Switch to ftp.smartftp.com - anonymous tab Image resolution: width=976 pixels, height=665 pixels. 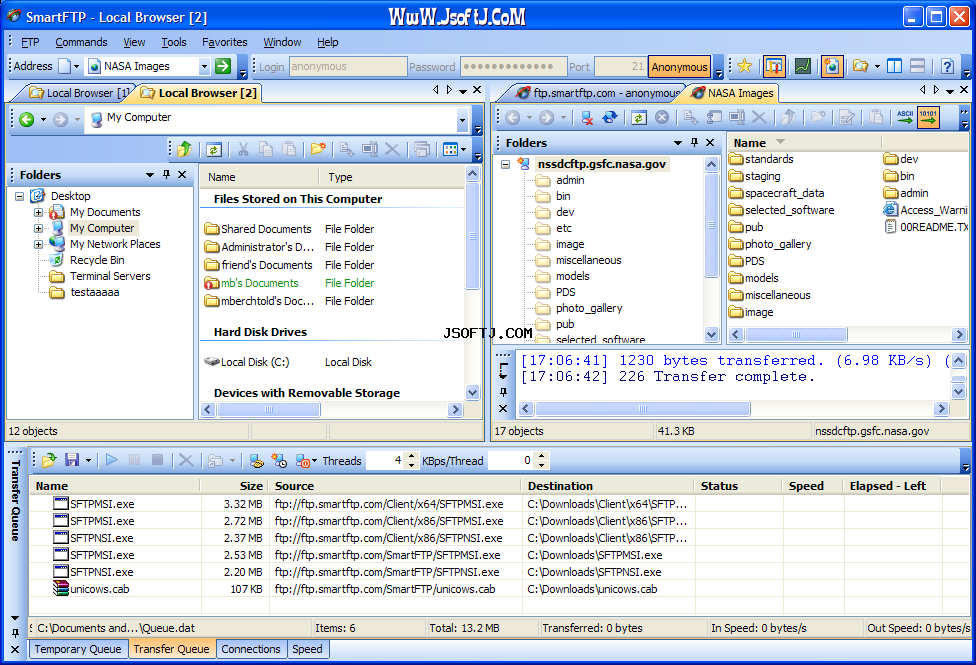coord(598,93)
